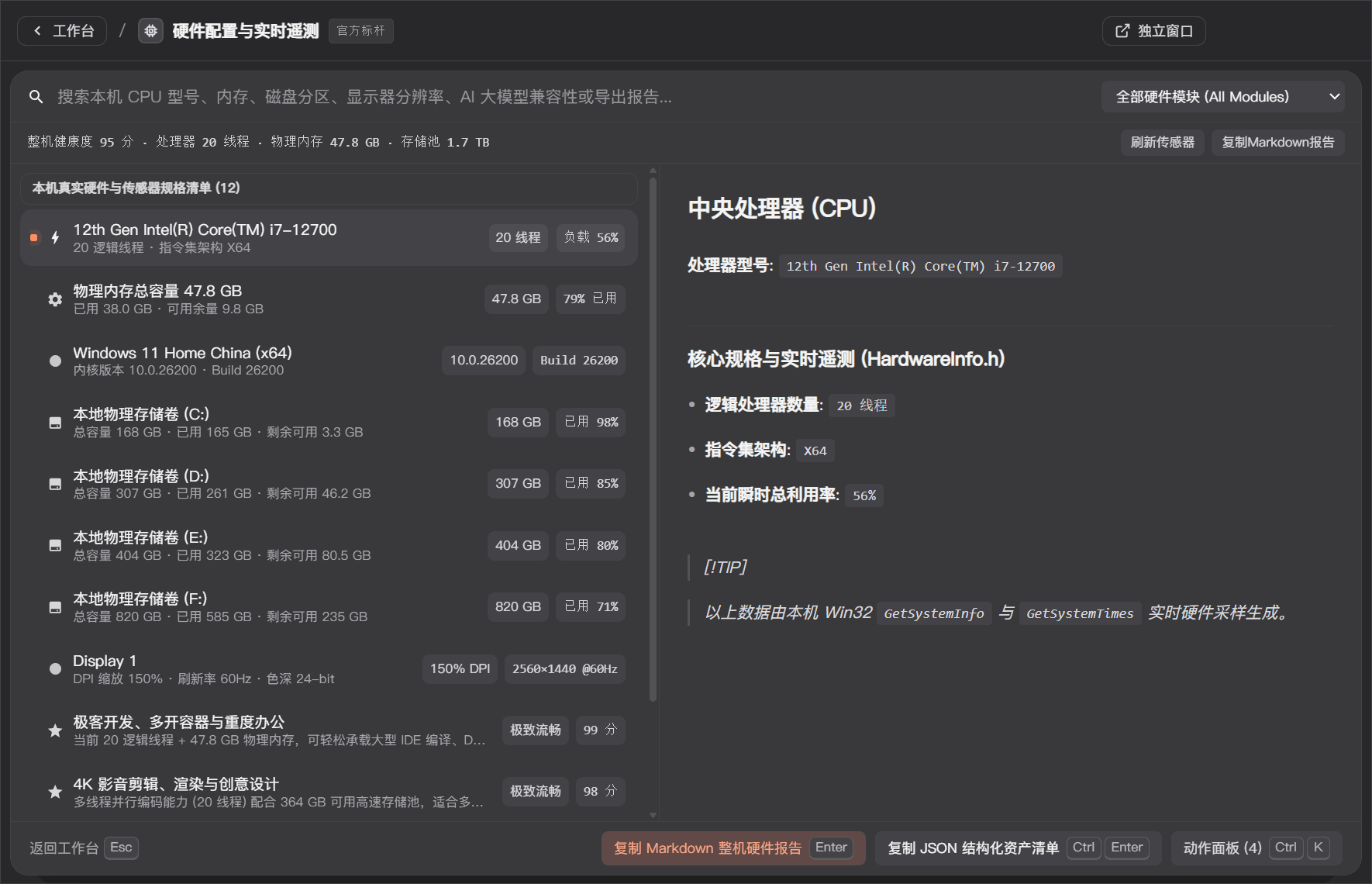Click the 20 线程 tag in the CPU row
Image resolution: width=1372 pixels, height=884 pixels.
pyautogui.click(x=518, y=238)
